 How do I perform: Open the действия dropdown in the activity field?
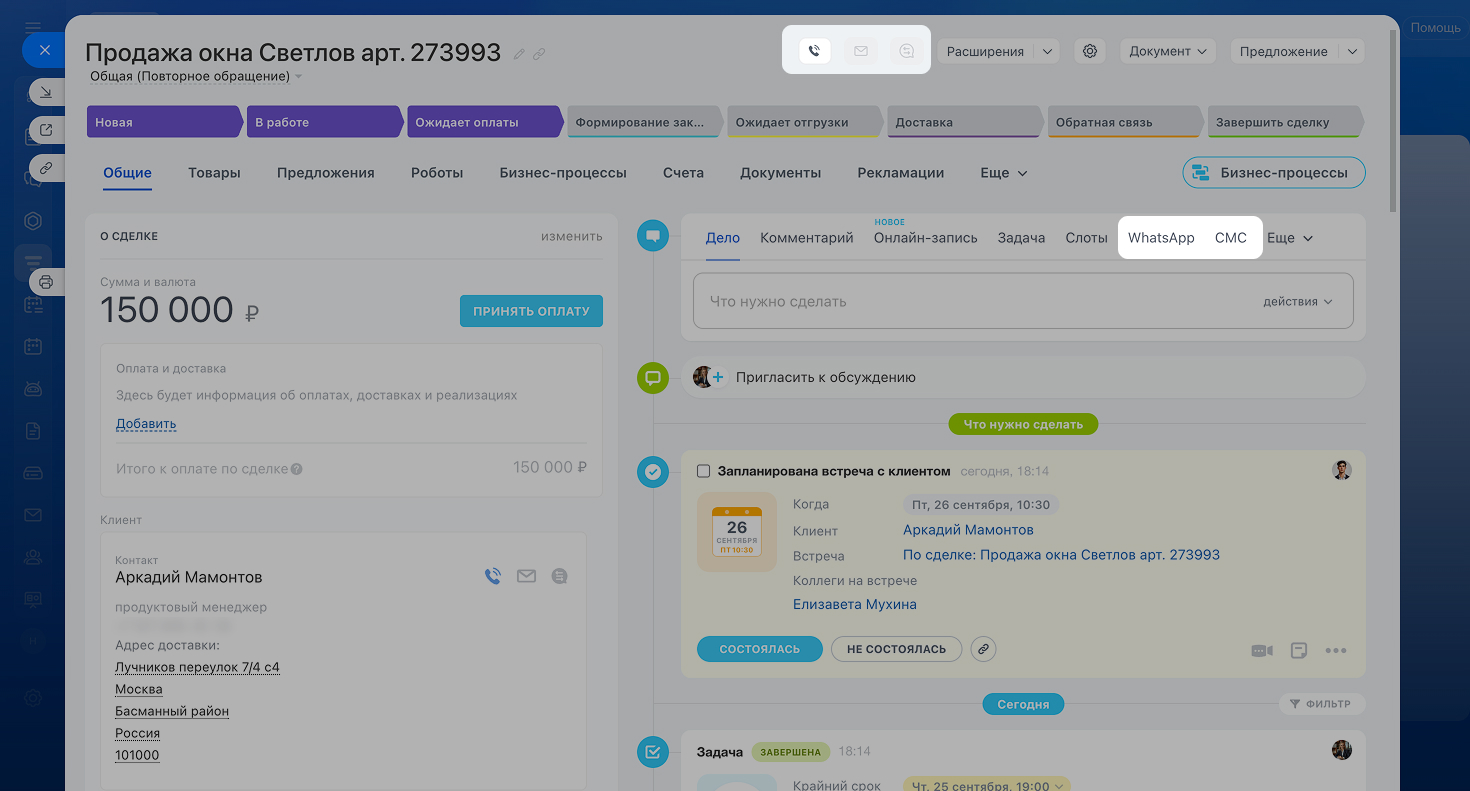tap(1298, 301)
